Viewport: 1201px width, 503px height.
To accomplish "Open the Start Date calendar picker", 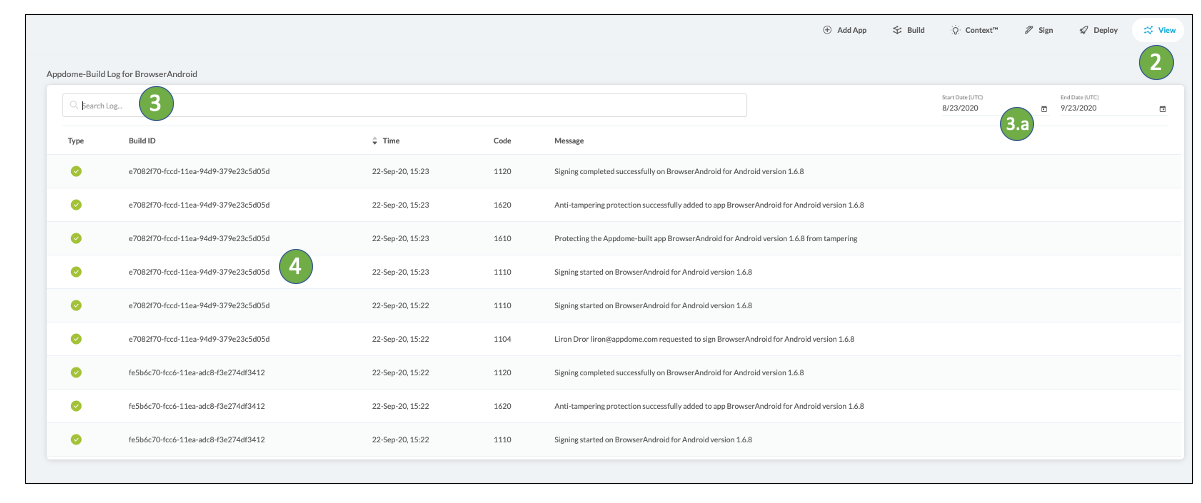I will click(x=1044, y=108).
